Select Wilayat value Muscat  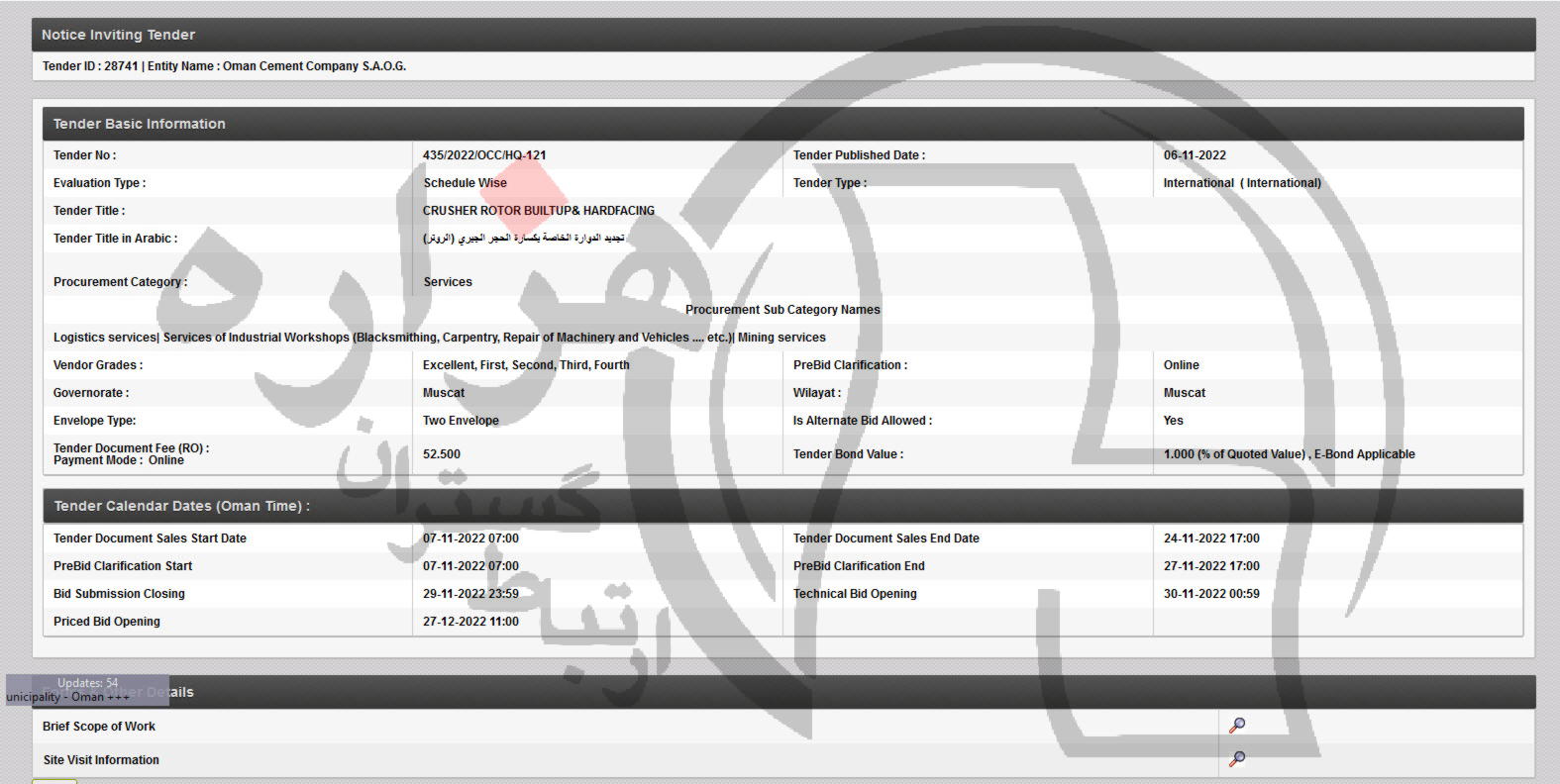(x=1185, y=393)
